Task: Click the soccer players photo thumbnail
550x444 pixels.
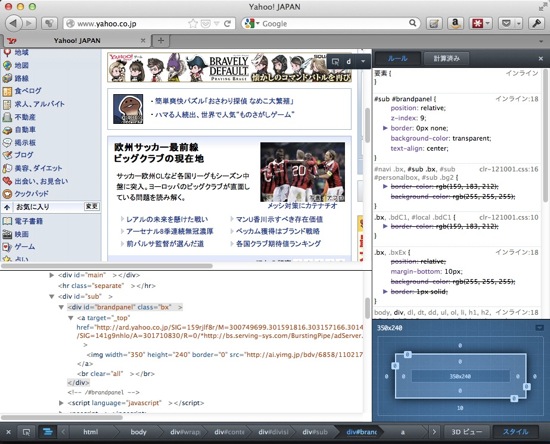Action: (302, 171)
